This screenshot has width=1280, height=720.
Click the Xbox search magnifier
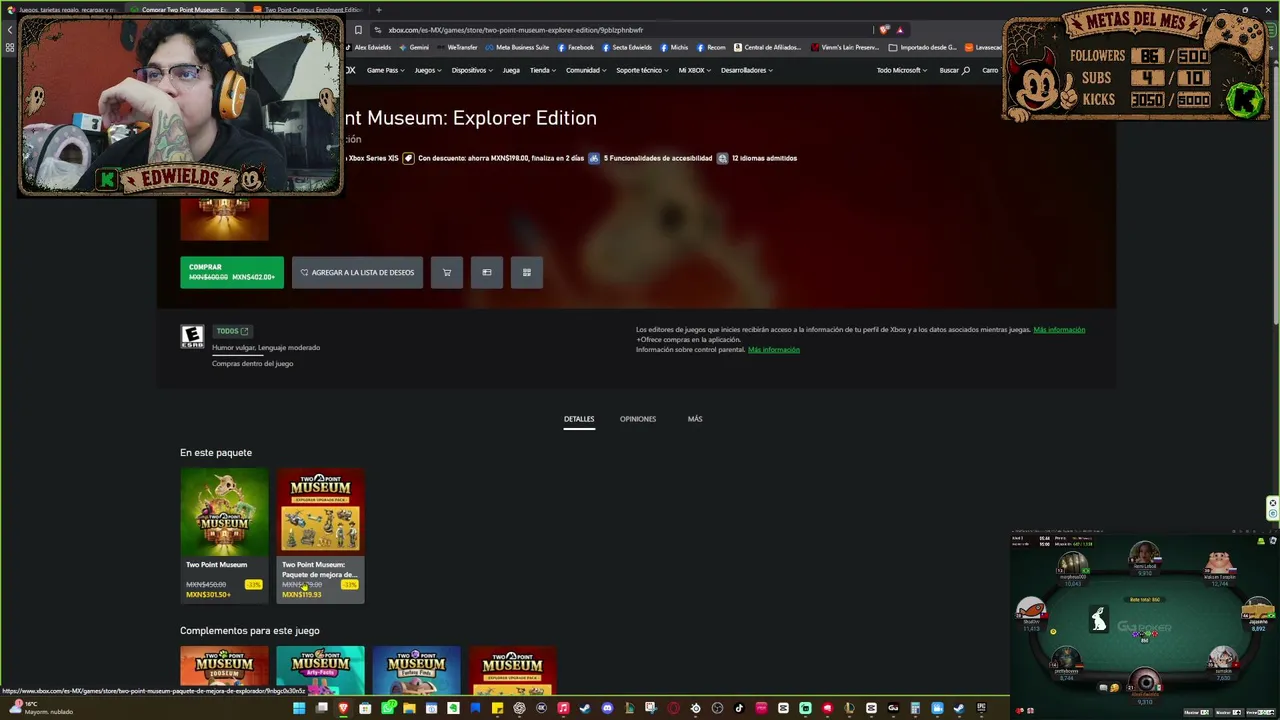[966, 70]
